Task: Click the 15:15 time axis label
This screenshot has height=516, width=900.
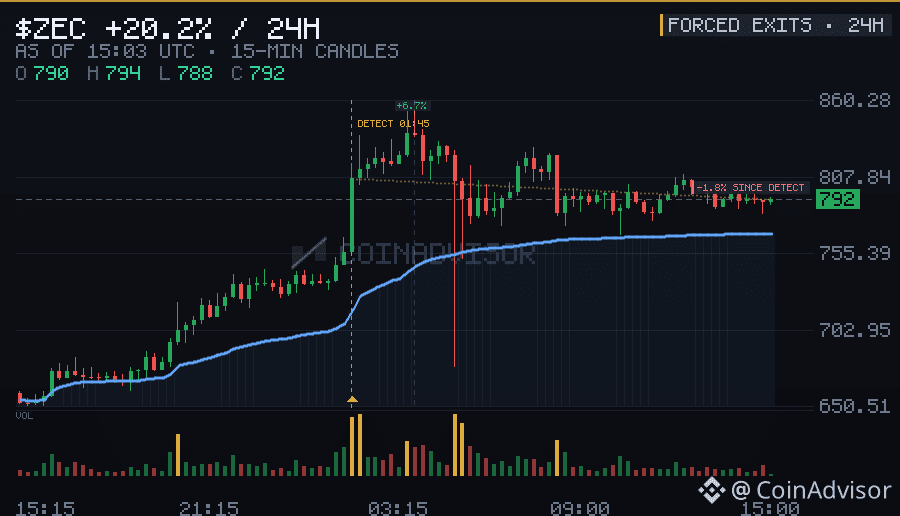Action: click(45, 509)
